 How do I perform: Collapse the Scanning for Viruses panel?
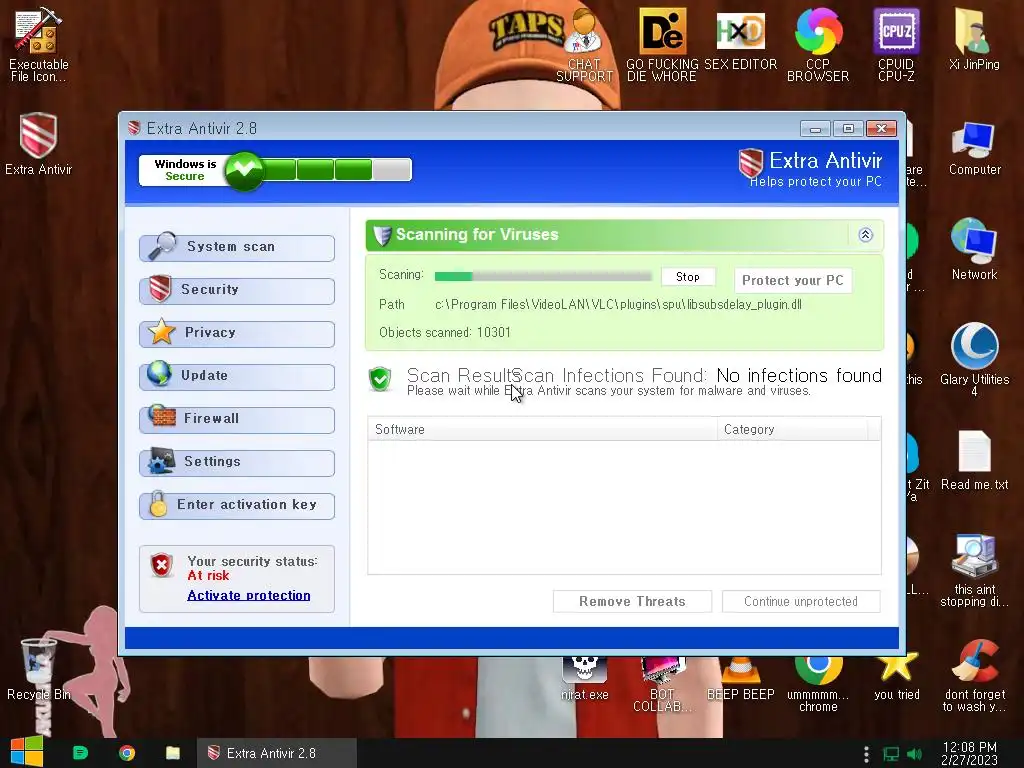click(865, 235)
